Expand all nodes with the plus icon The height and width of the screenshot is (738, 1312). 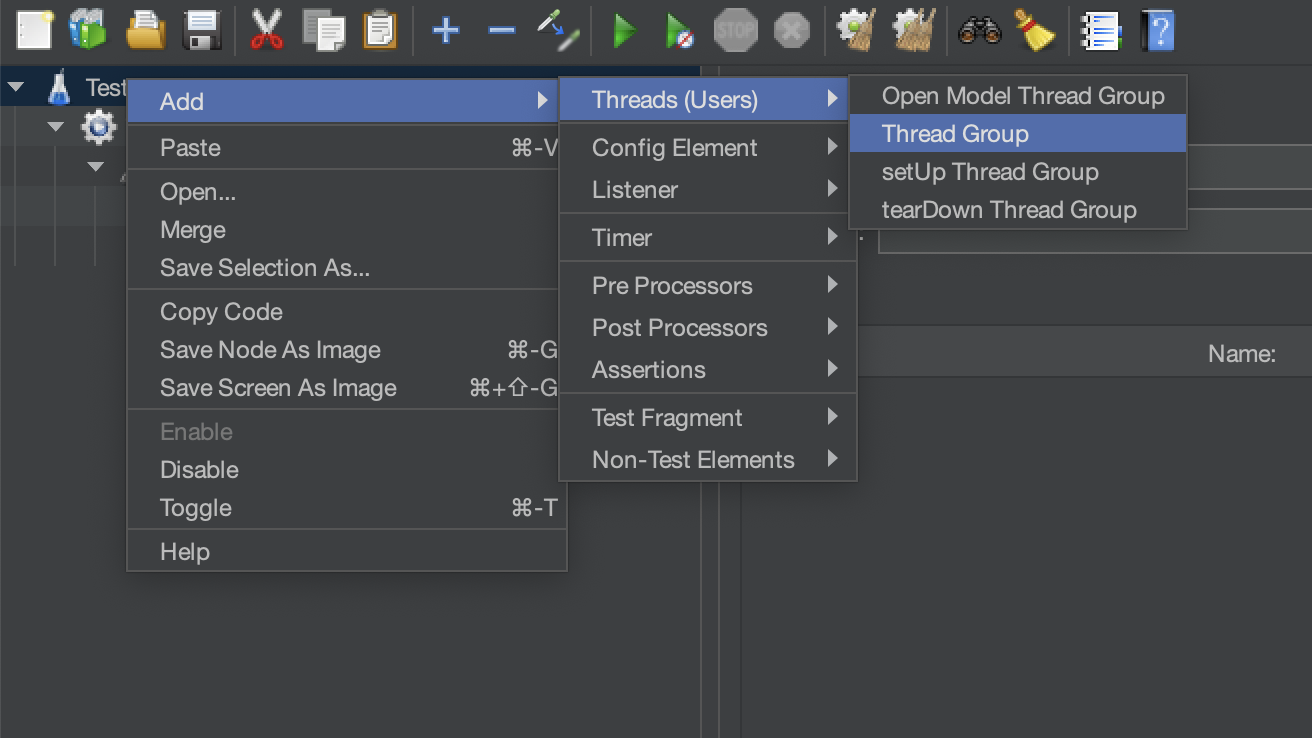tap(445, 30)
